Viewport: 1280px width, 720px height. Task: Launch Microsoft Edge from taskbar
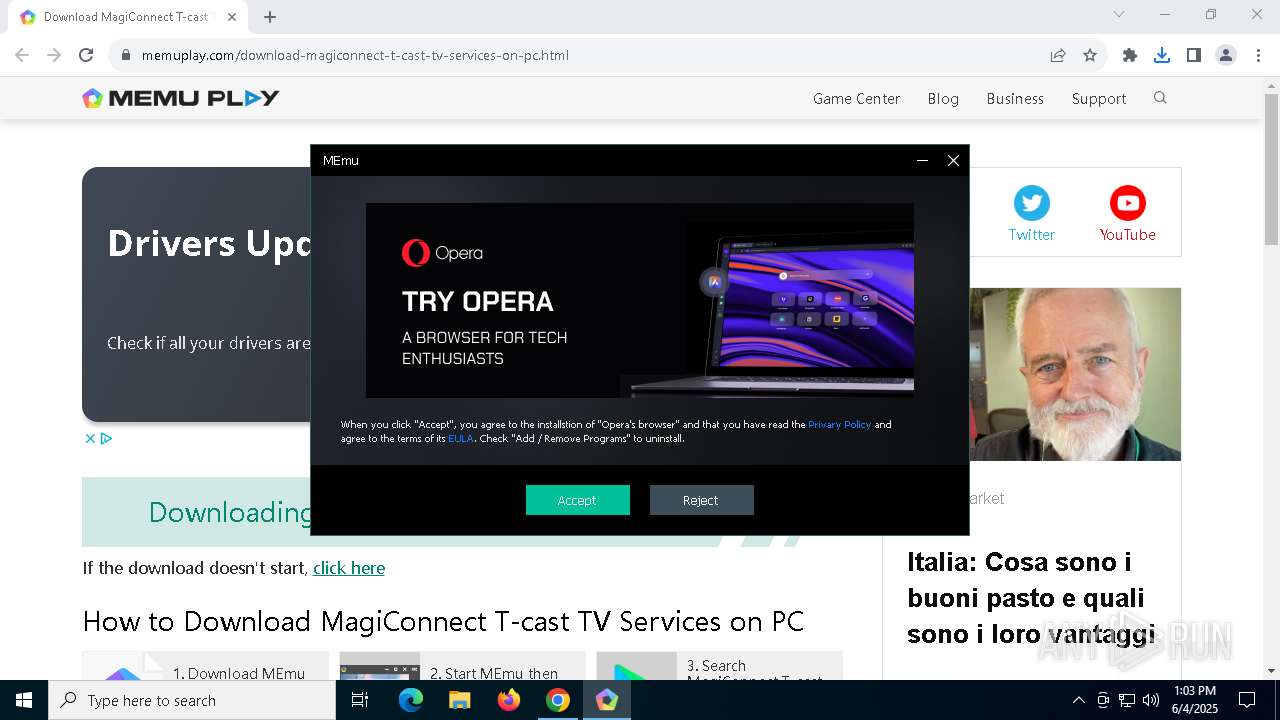(411, 700)
